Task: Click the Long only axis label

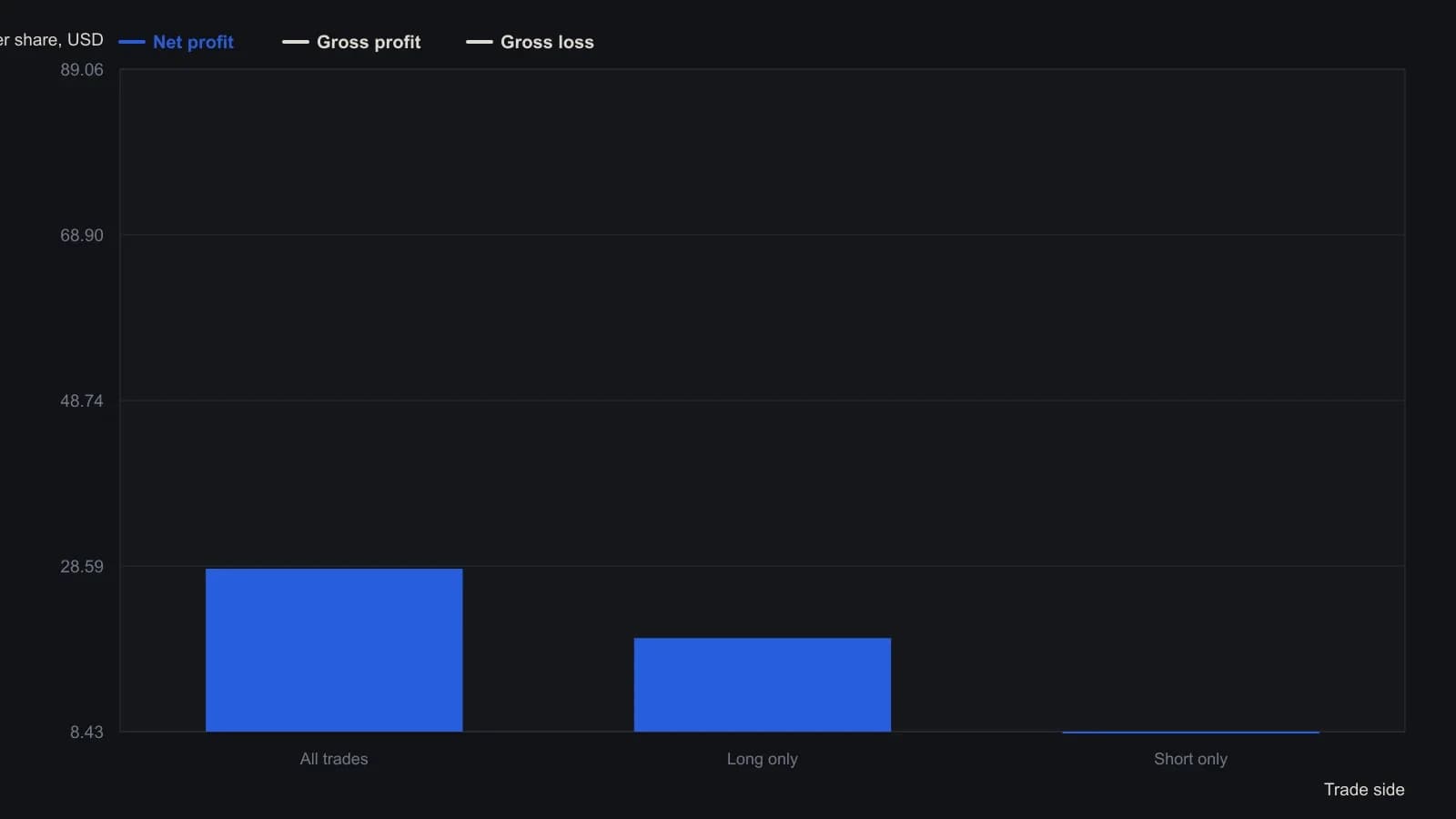Action: (x=763, y=759)
